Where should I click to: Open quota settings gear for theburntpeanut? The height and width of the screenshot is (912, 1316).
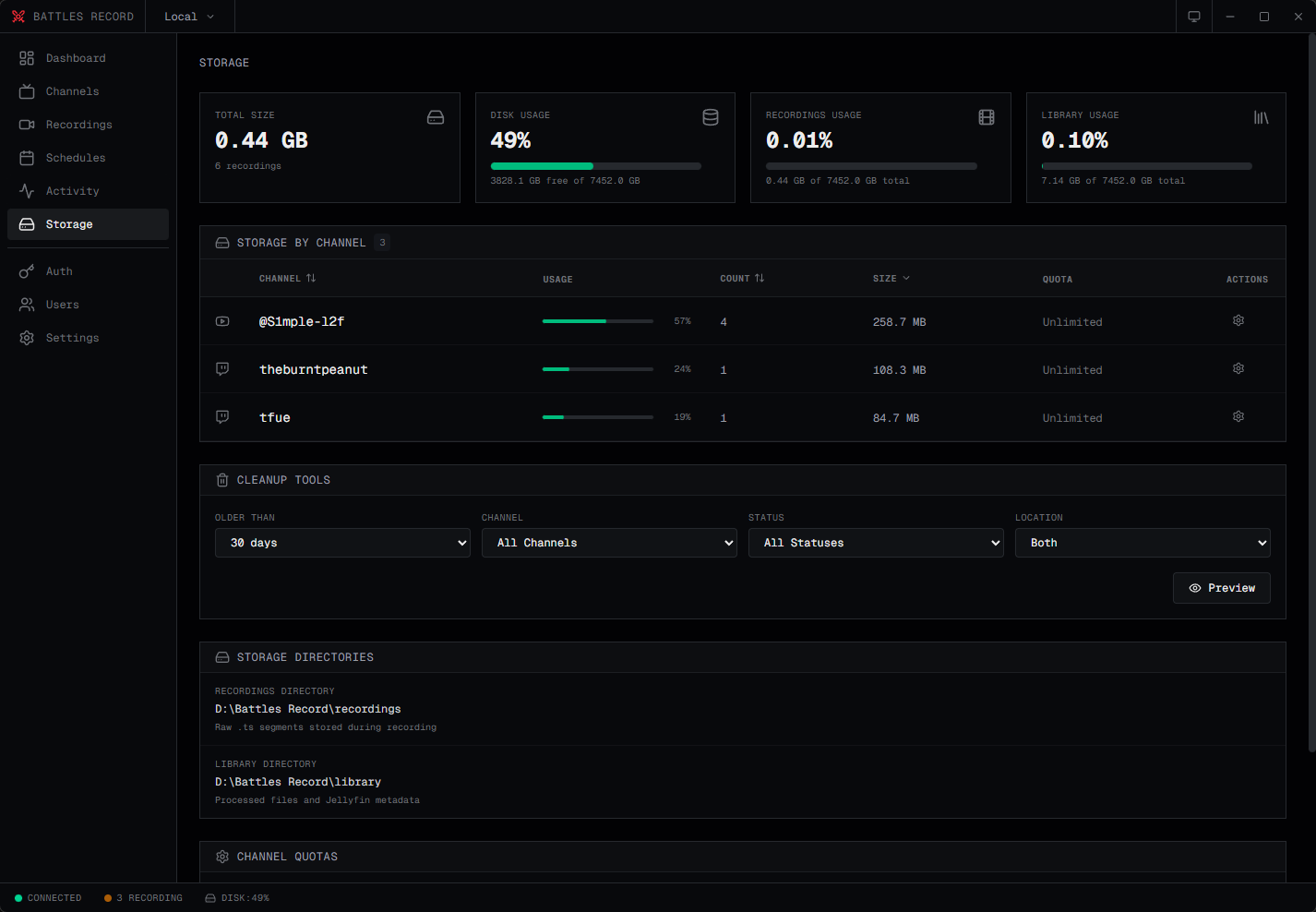pyautogui.click(x=1238, y=368)
